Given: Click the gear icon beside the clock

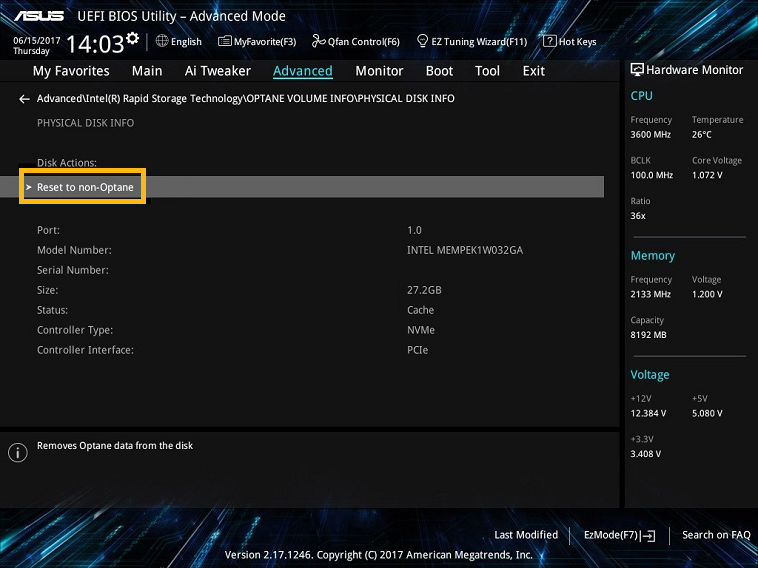Looking at the screenshot, I should tap(133, 37).
